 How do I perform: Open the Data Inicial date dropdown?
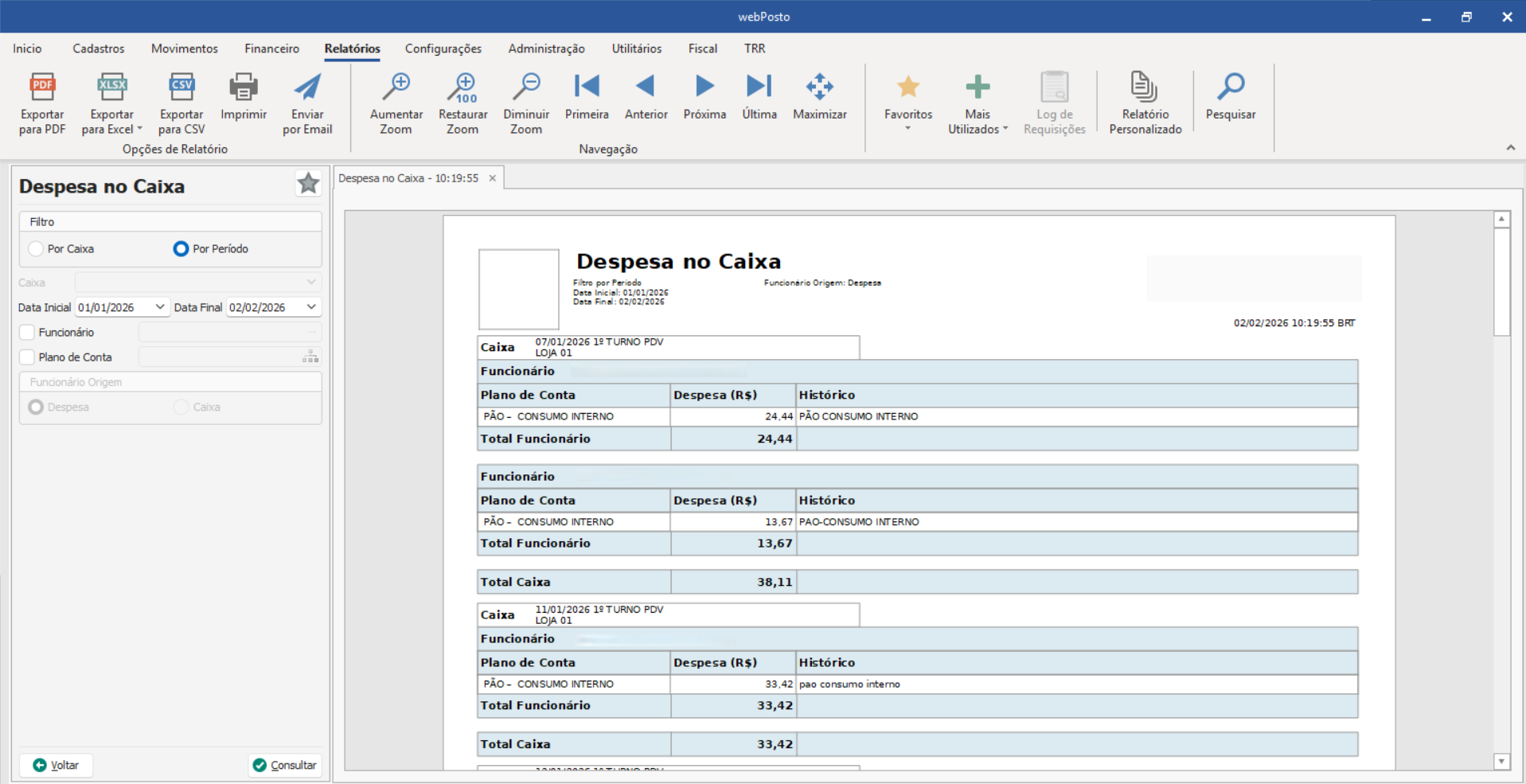159,307
